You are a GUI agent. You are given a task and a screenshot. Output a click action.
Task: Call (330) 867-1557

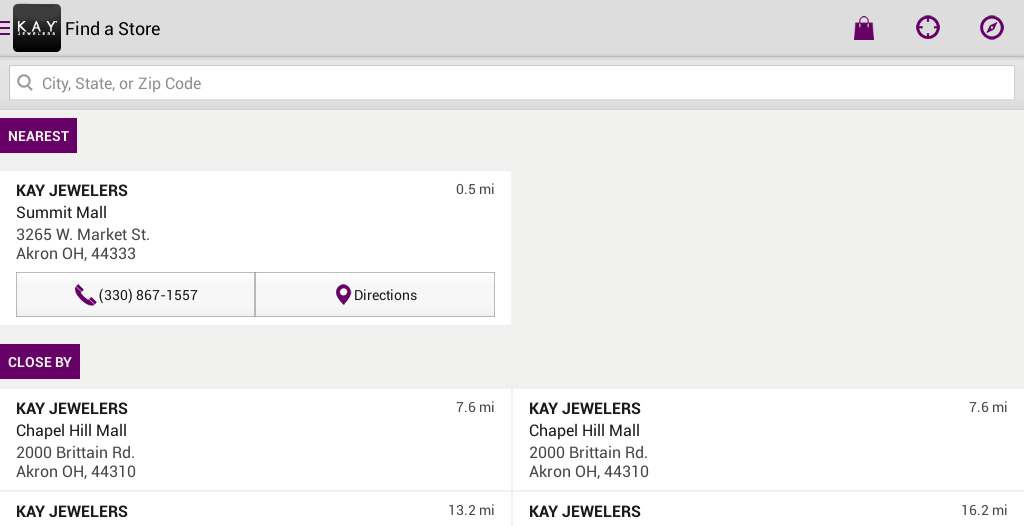pyautogui.click(x=136, y=295)
